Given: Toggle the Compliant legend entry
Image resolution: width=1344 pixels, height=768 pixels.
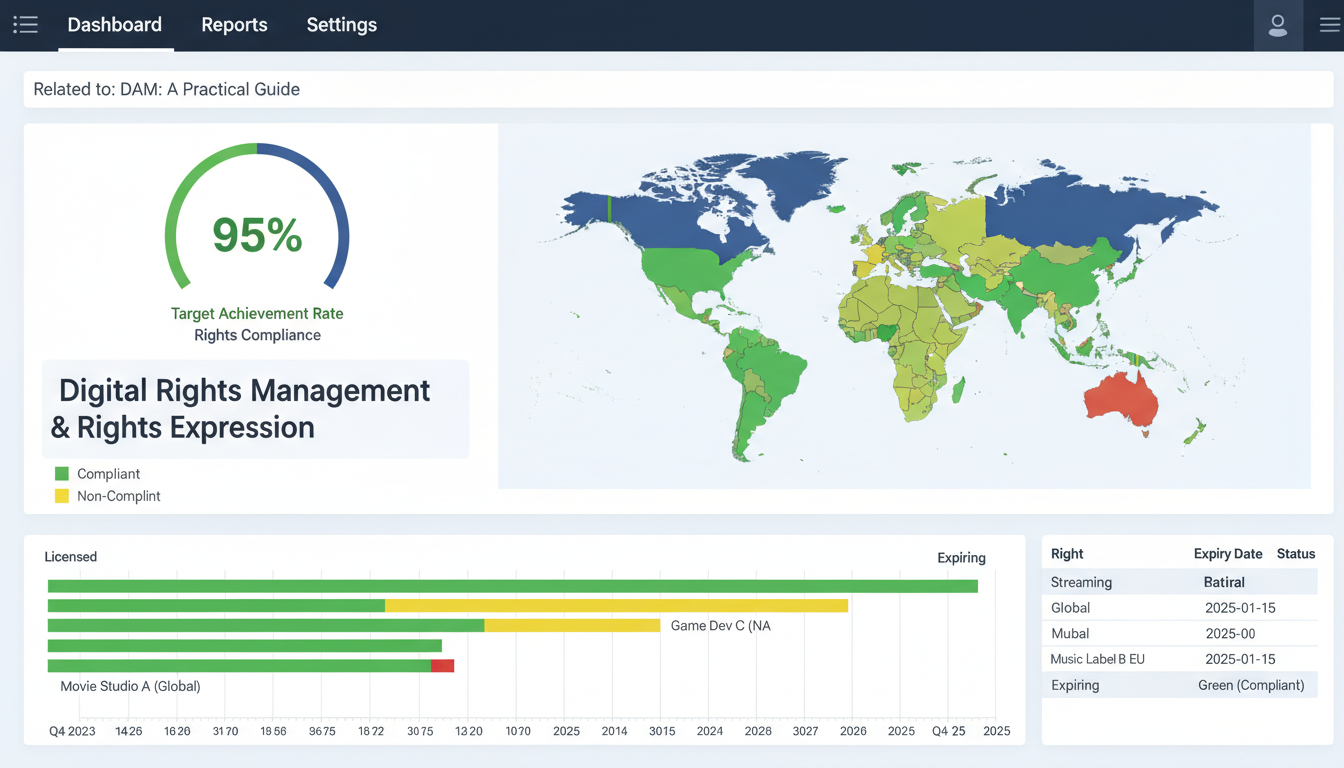Looking at the screenshot, I should [108, 473].
